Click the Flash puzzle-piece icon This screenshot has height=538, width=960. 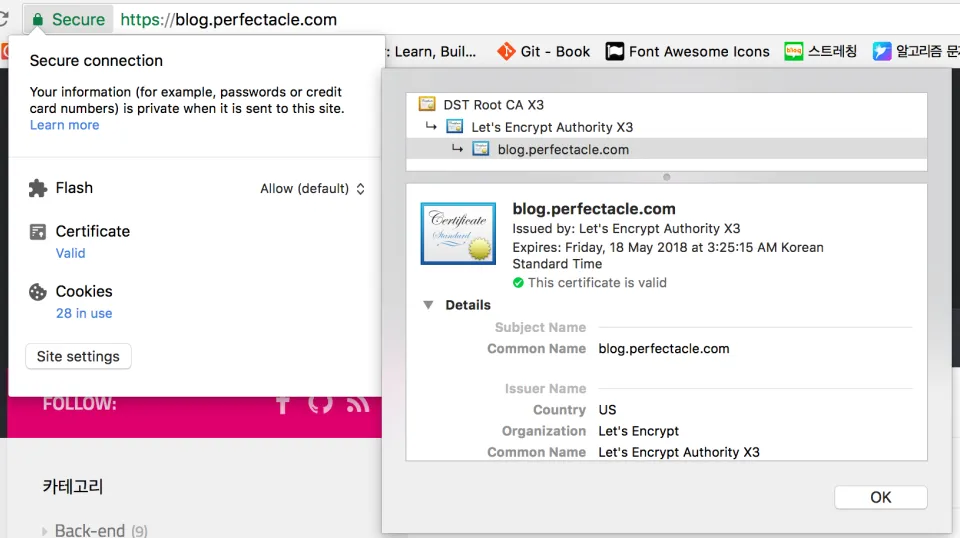click(x=38, y=188)
